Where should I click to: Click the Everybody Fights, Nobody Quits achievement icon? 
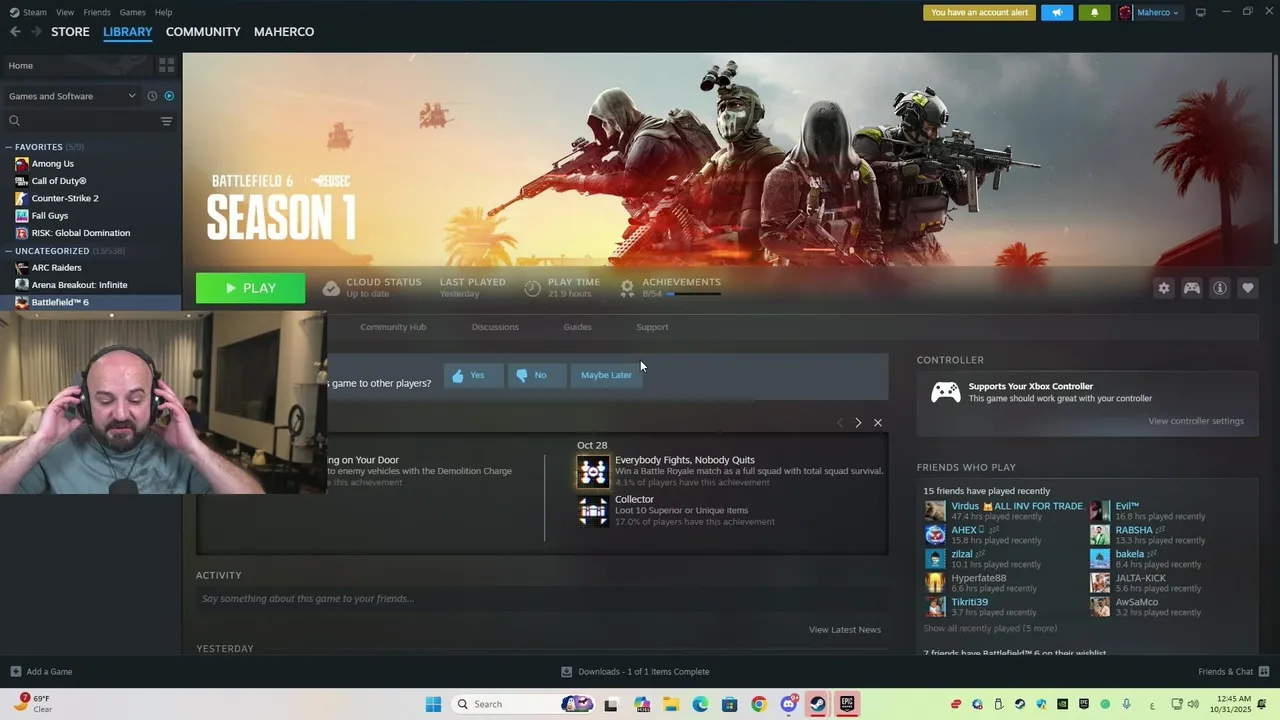pyautogui.click(x=593, y=471)
